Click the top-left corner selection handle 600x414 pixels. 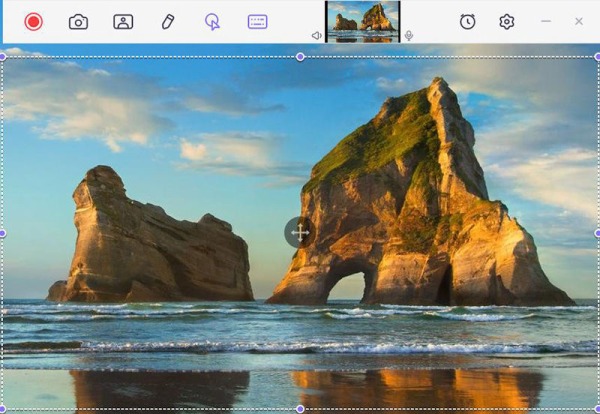click(x=2, y=57)
